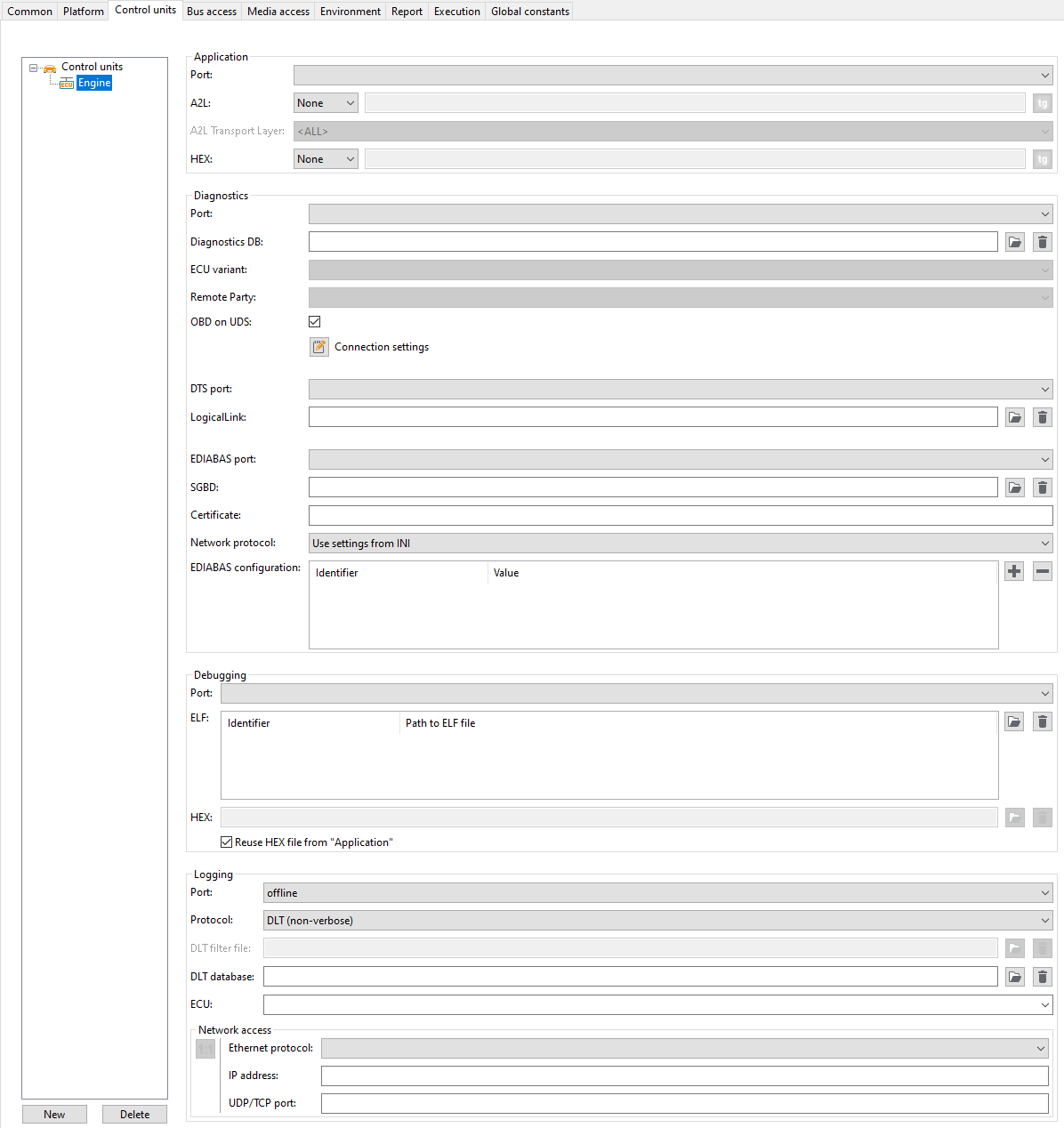Collapse the Control units tree node

pos(34,68)
